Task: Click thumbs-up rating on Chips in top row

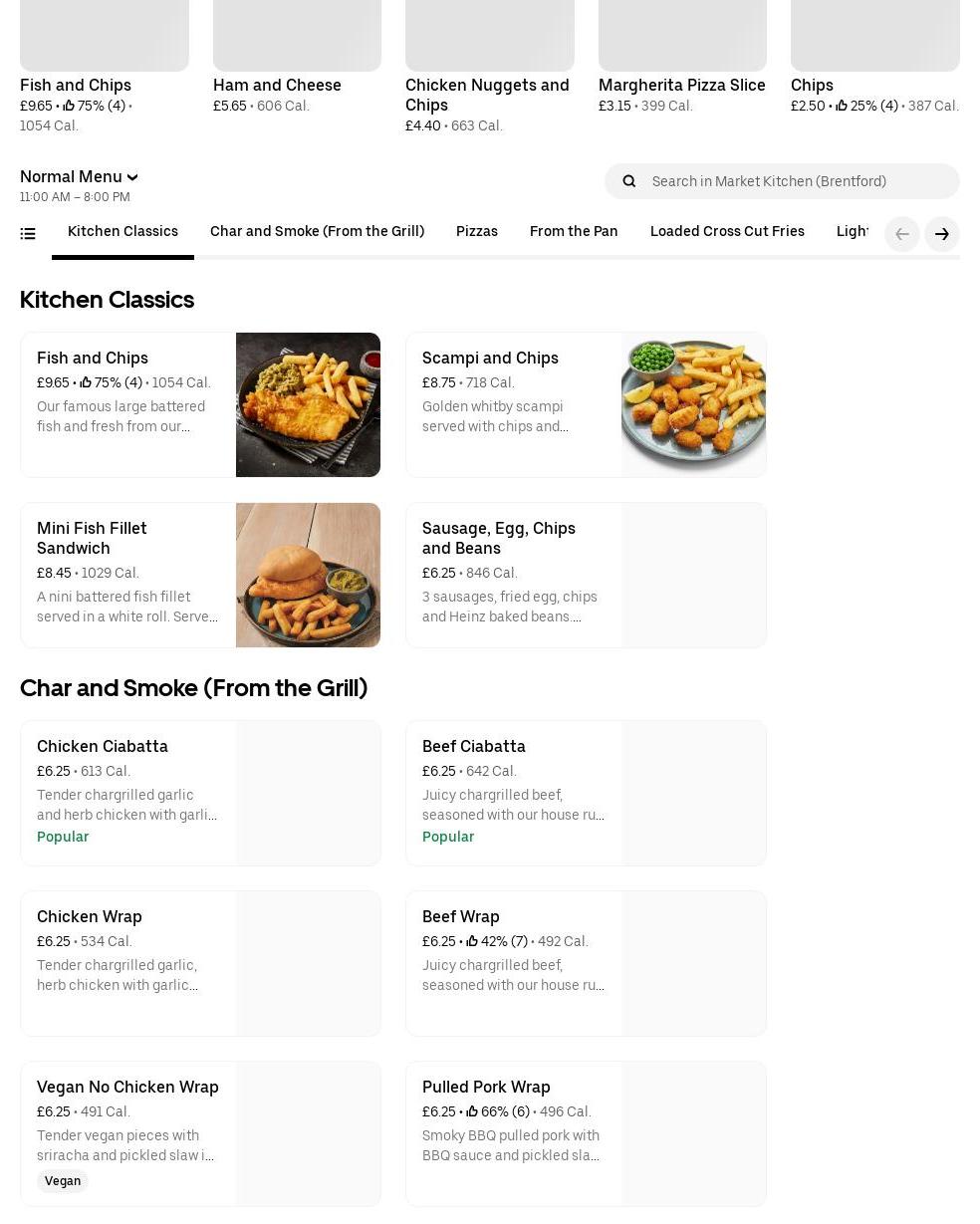Action: [842, 106]
